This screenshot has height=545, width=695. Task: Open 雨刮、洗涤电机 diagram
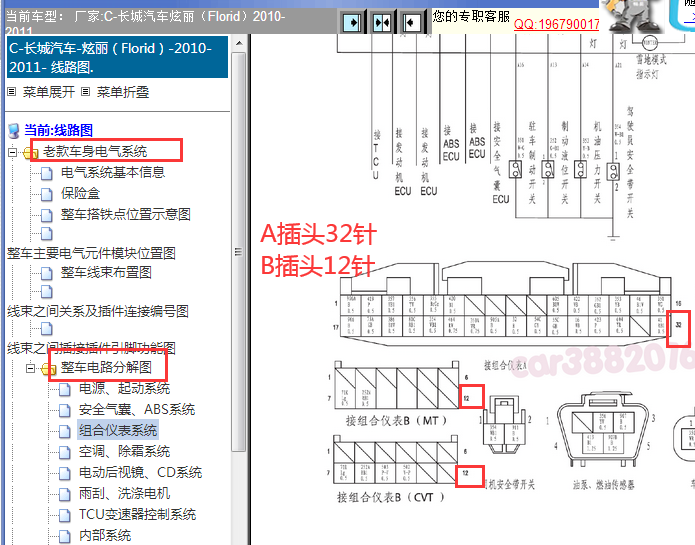[x=125, y=493]
